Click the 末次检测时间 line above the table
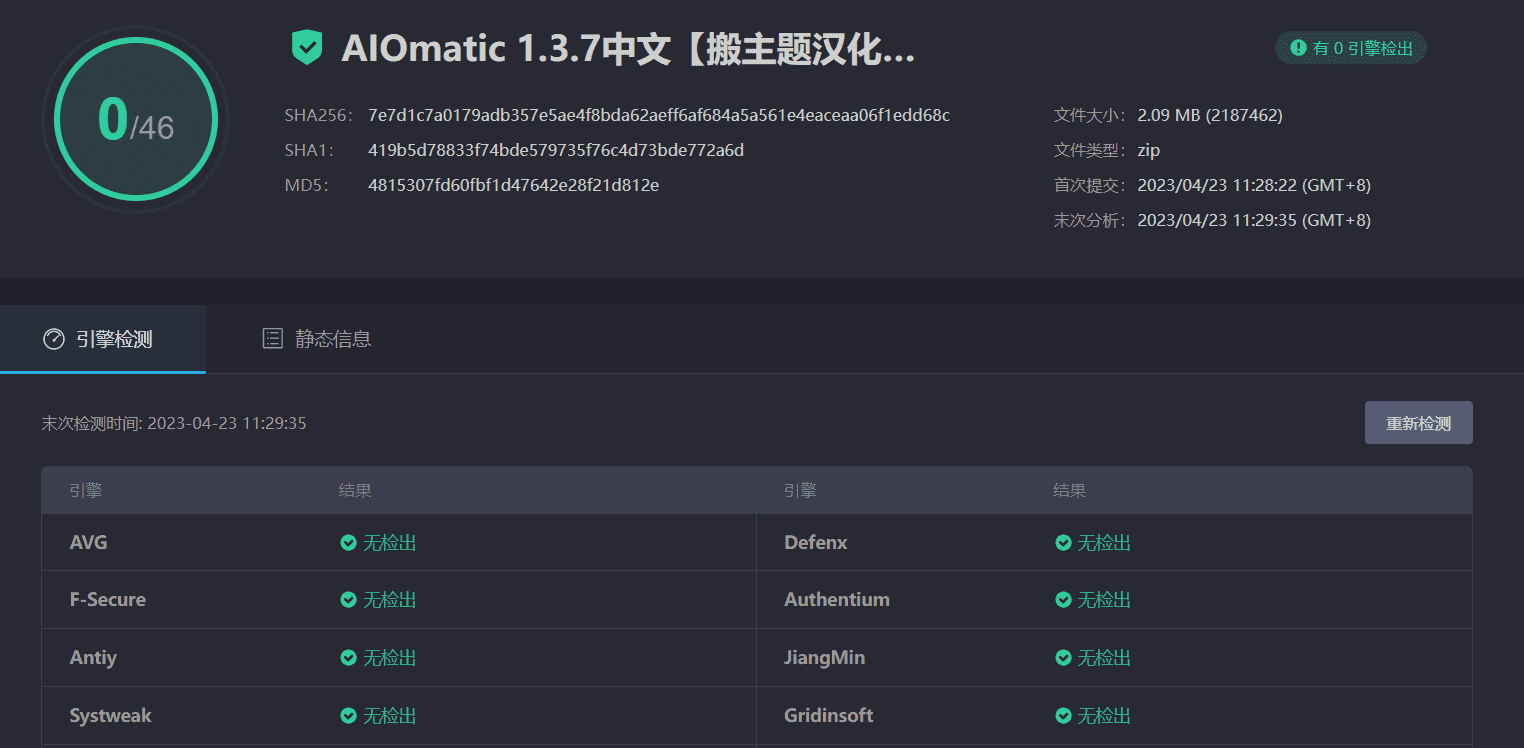The height and width of the screenshot is (748, 1524). coord(174,423)
